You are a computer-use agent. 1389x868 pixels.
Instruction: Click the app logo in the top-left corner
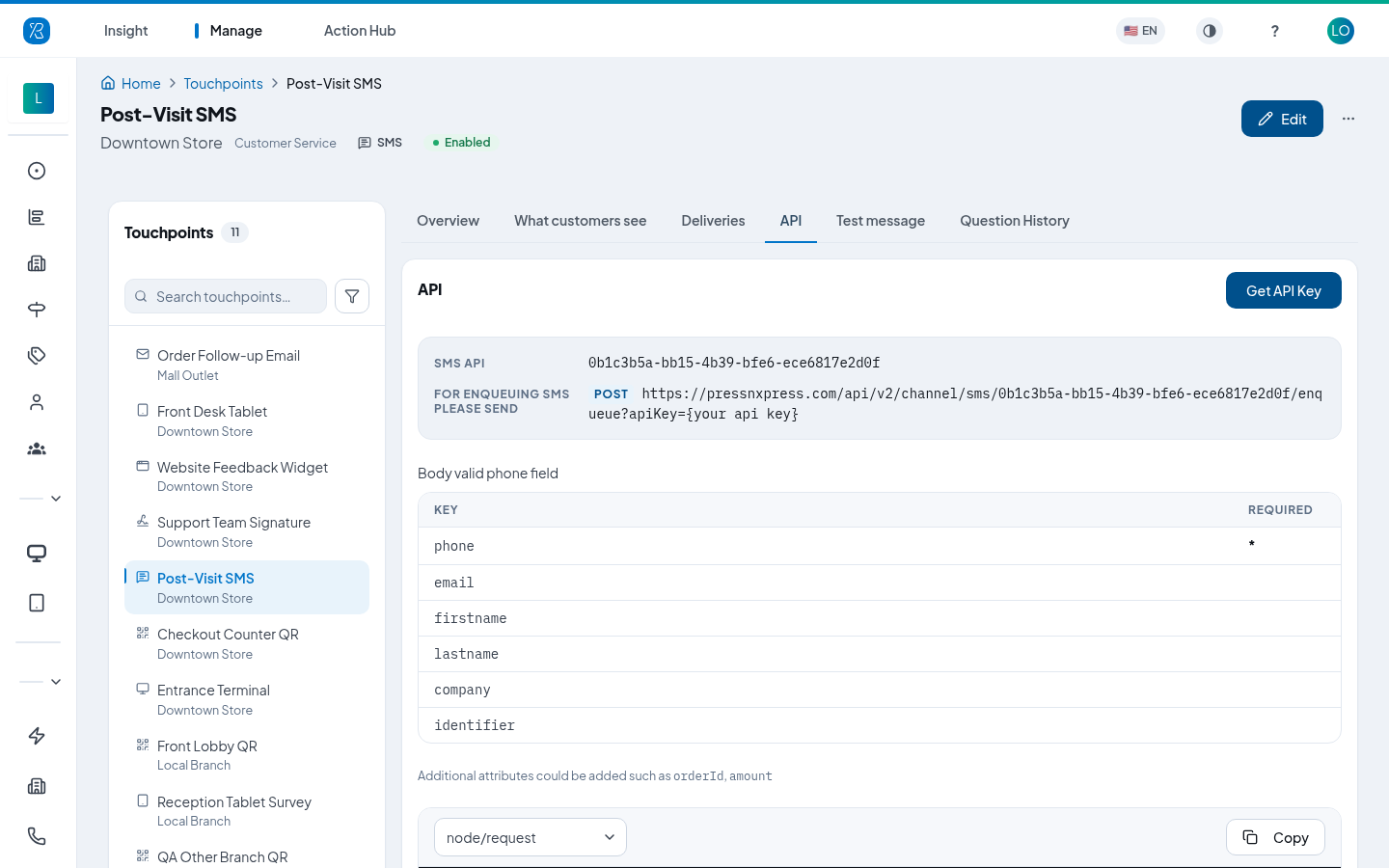tap(37, 31)
